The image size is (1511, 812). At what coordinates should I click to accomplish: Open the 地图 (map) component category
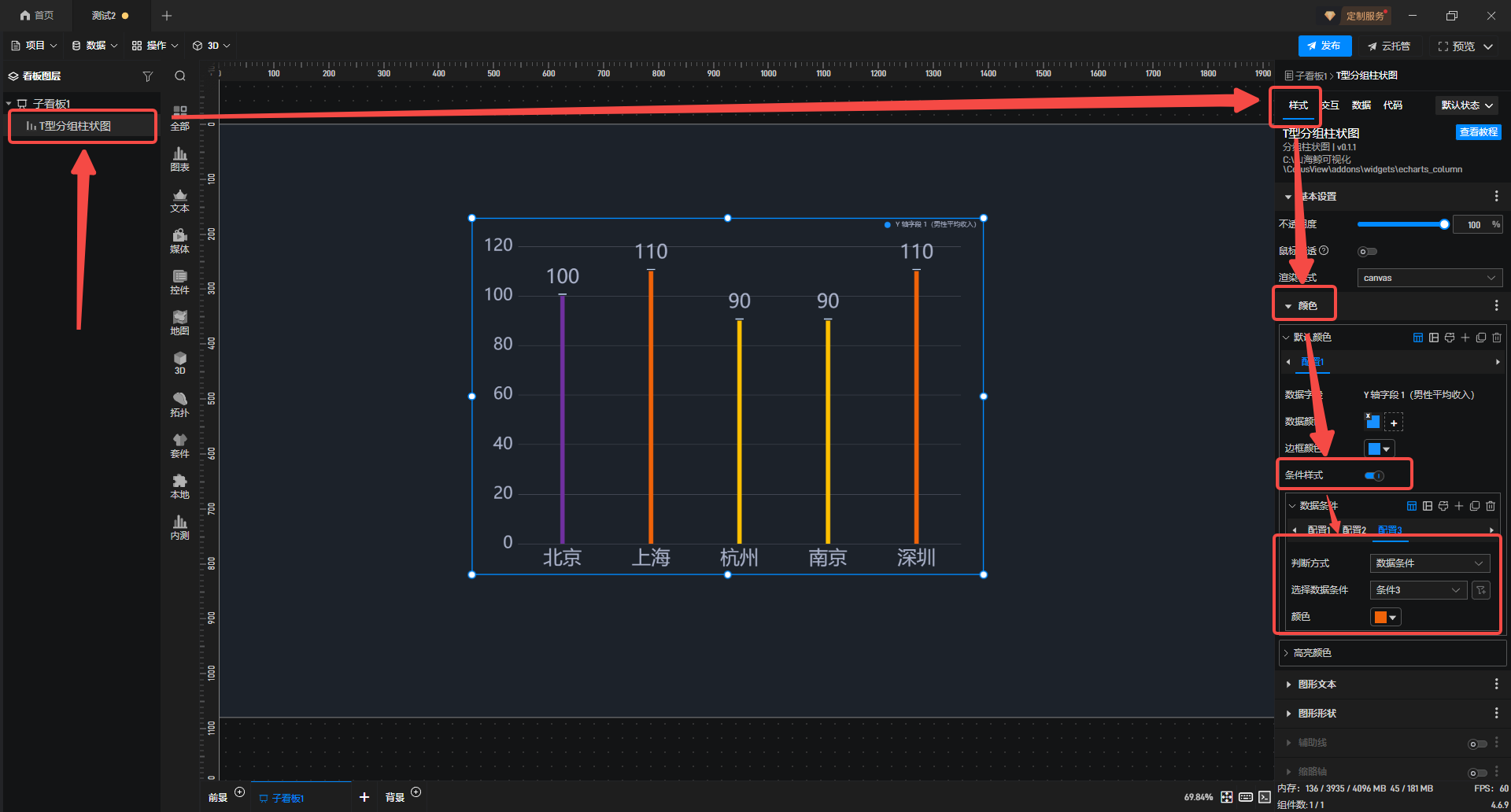179,323
